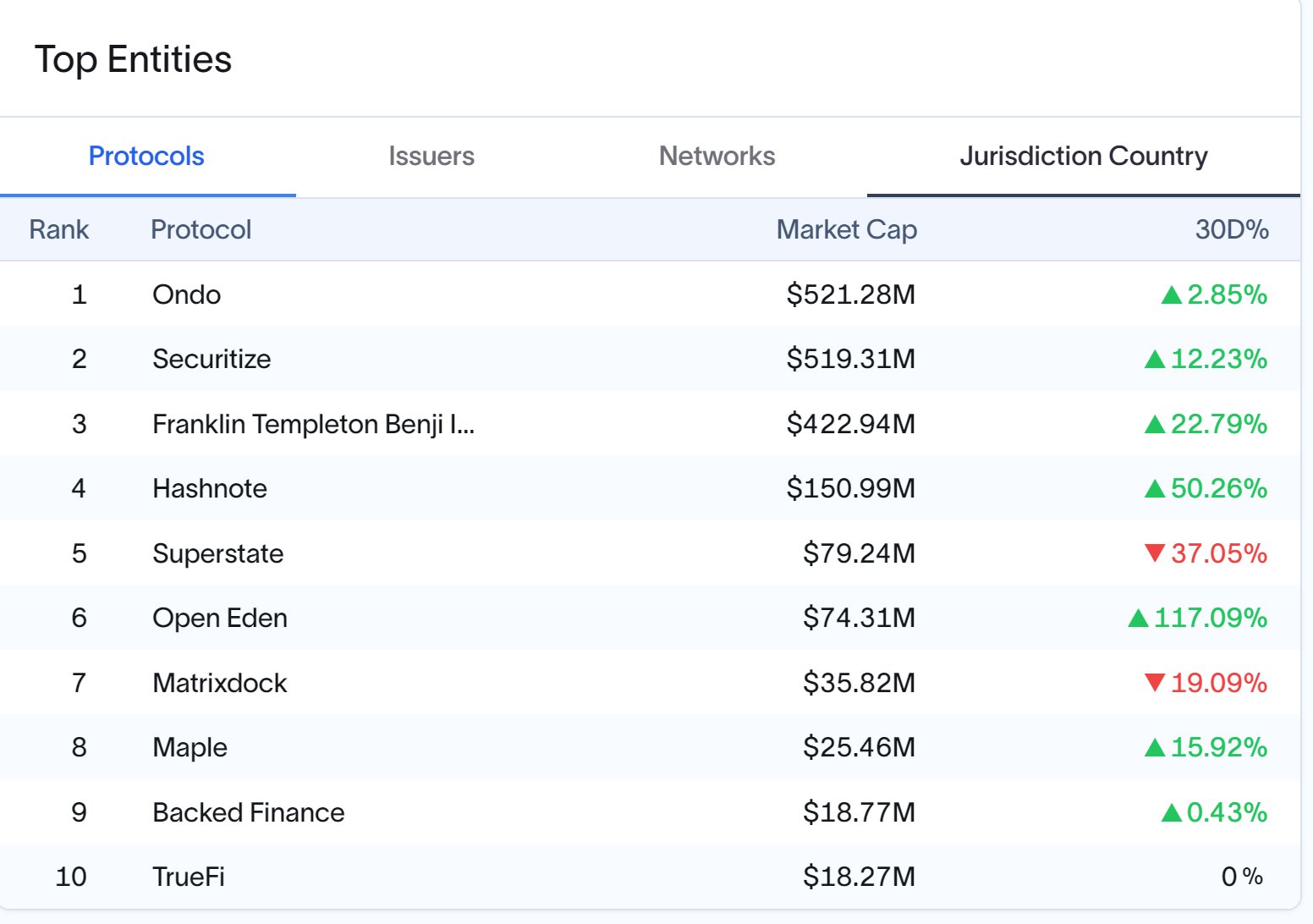Click the $150.99M market cap value
Viewport: 1313px width, 924px height.
(x=851, y=488)
